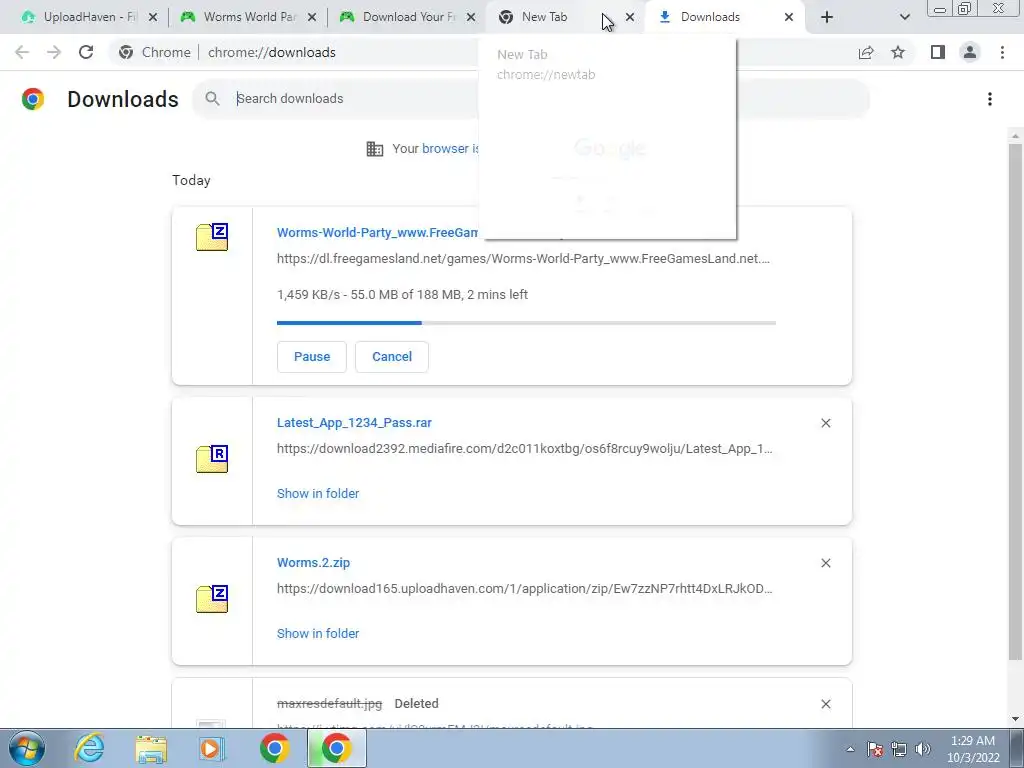This screenshot has width=1024, height=768.
Task: Close the Download Your File tab
Action: click(x=471, y=18)
